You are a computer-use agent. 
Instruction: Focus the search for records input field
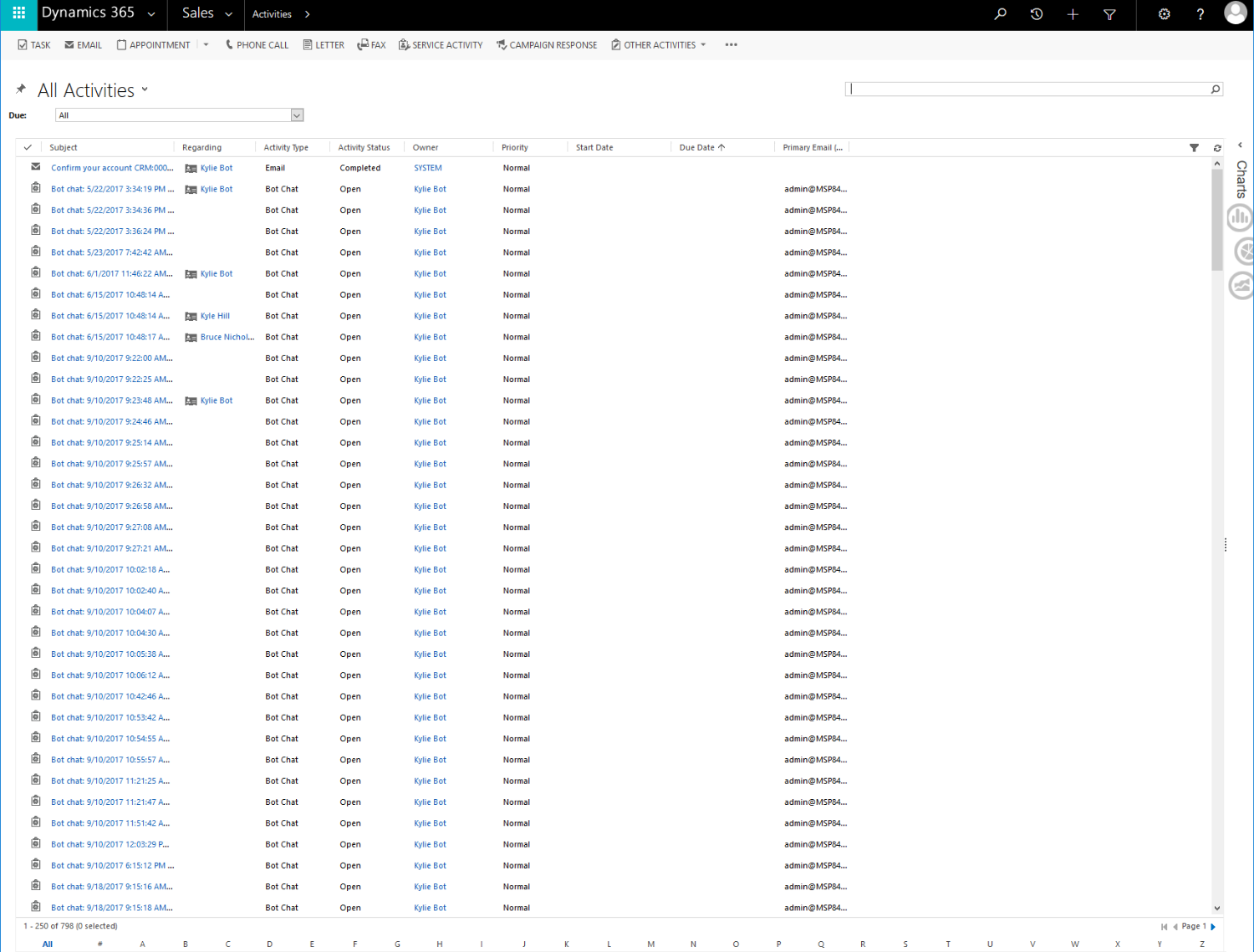[x=1027, y=89]
